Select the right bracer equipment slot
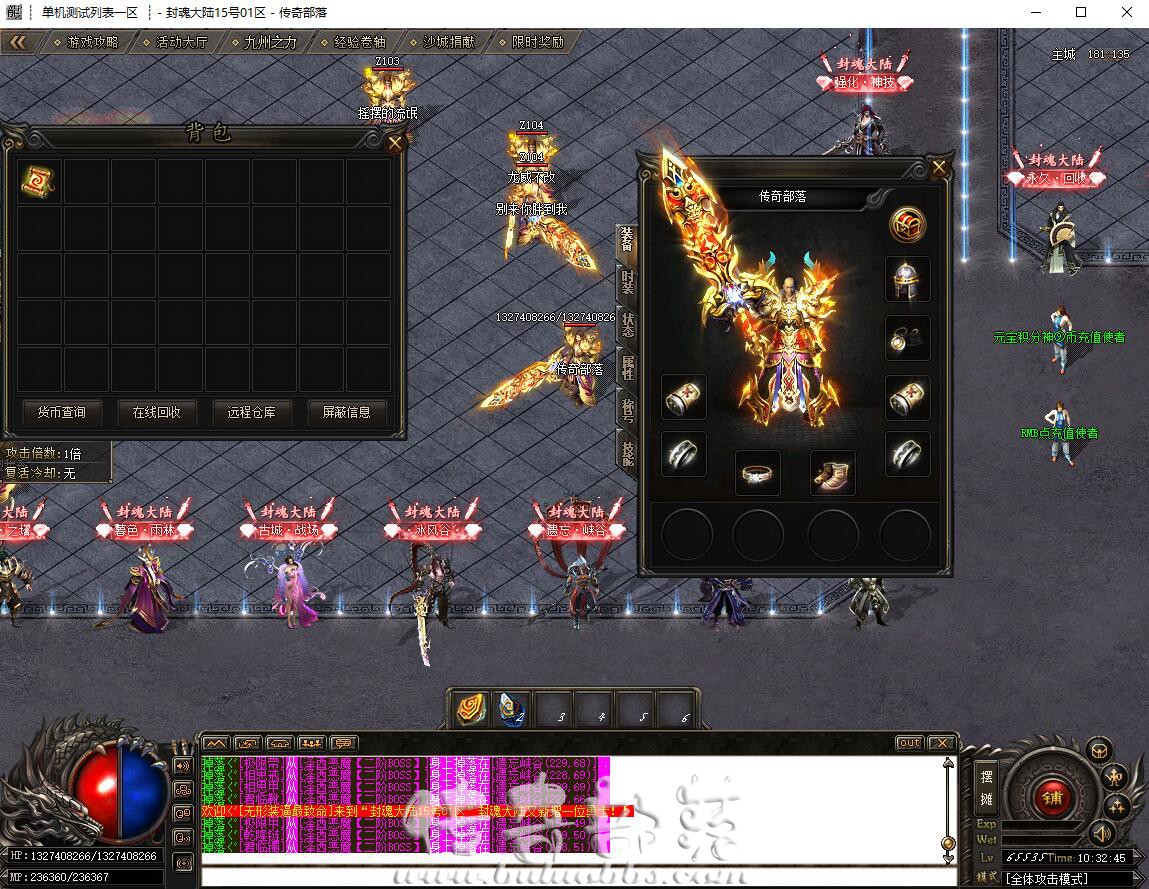This screenshot has width=1149, height=889. 907,397
